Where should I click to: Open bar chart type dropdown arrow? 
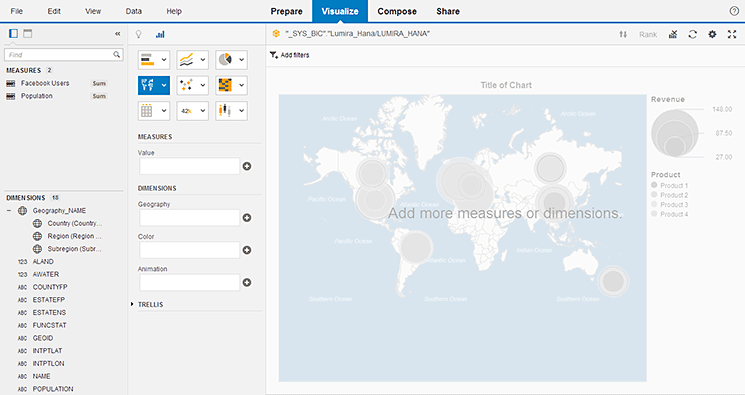pyautogui.click(x=164, y=60)
